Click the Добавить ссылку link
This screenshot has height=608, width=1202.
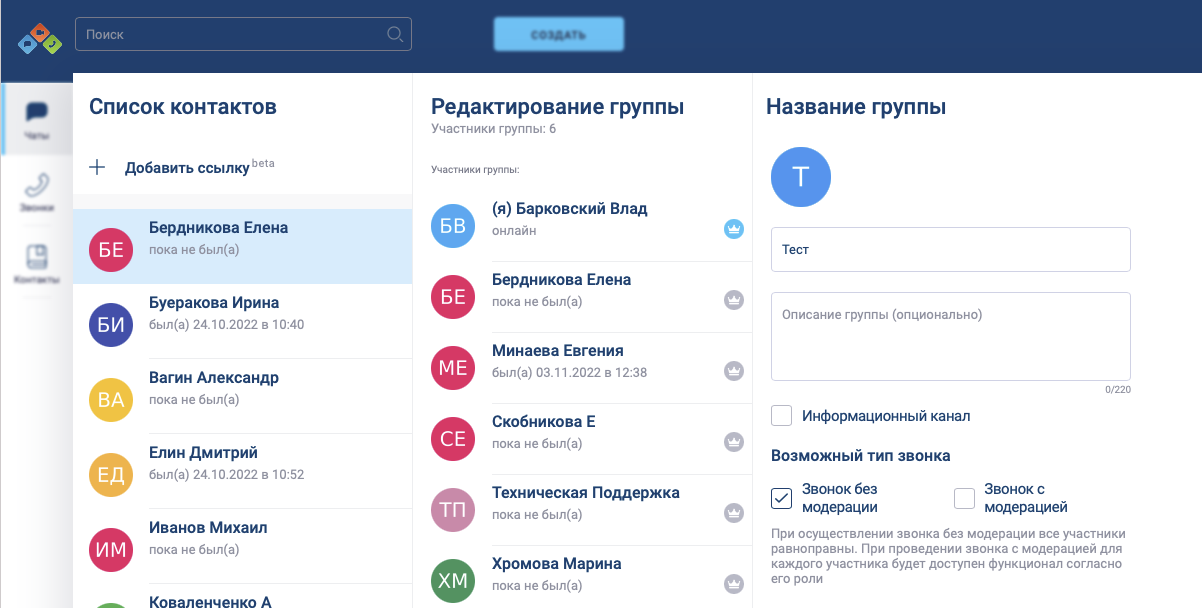187,168
